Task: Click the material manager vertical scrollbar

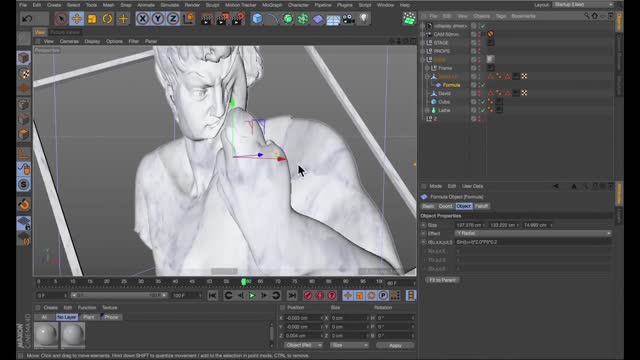Action: pos(271,333)
